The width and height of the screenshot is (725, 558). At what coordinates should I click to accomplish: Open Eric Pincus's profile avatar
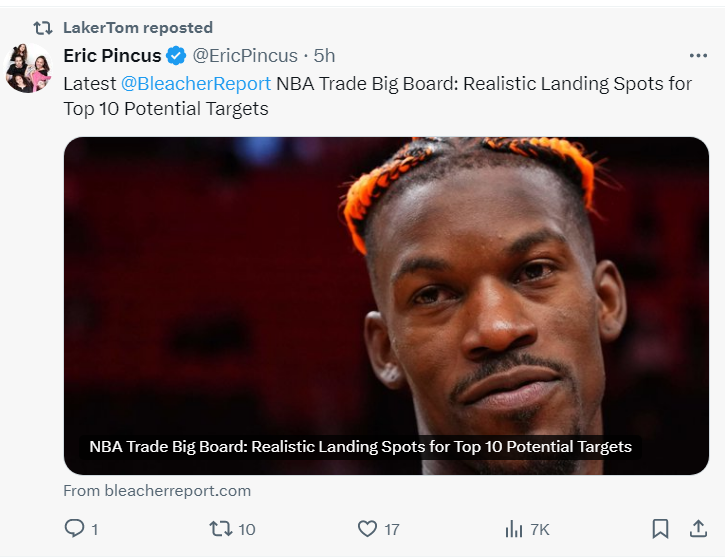click(29, 68)
